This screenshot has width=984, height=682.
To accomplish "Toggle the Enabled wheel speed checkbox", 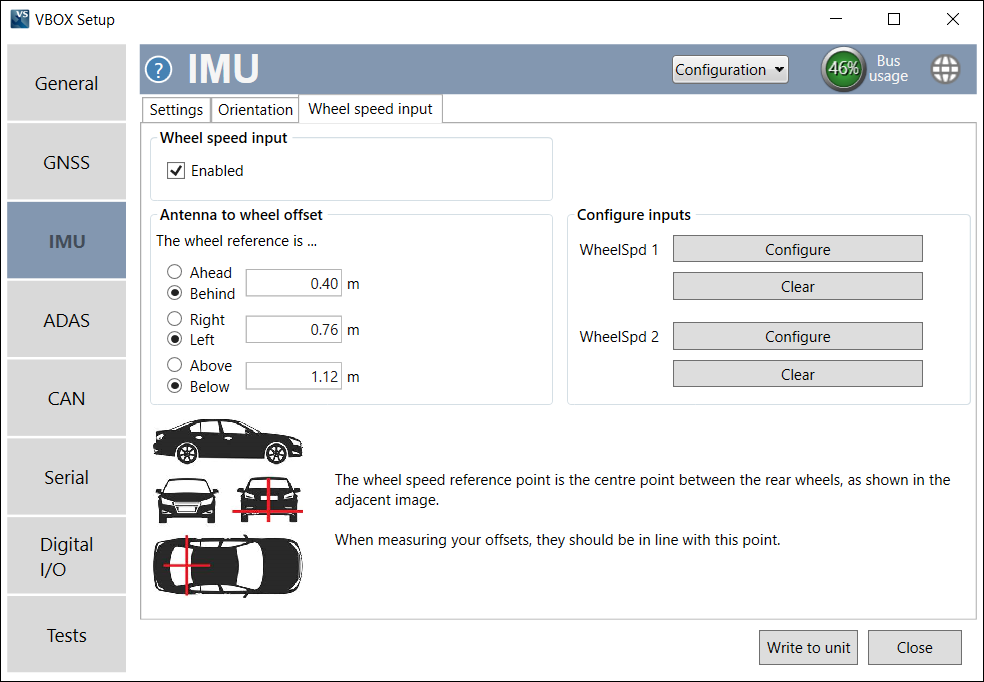I will [176, 171].
